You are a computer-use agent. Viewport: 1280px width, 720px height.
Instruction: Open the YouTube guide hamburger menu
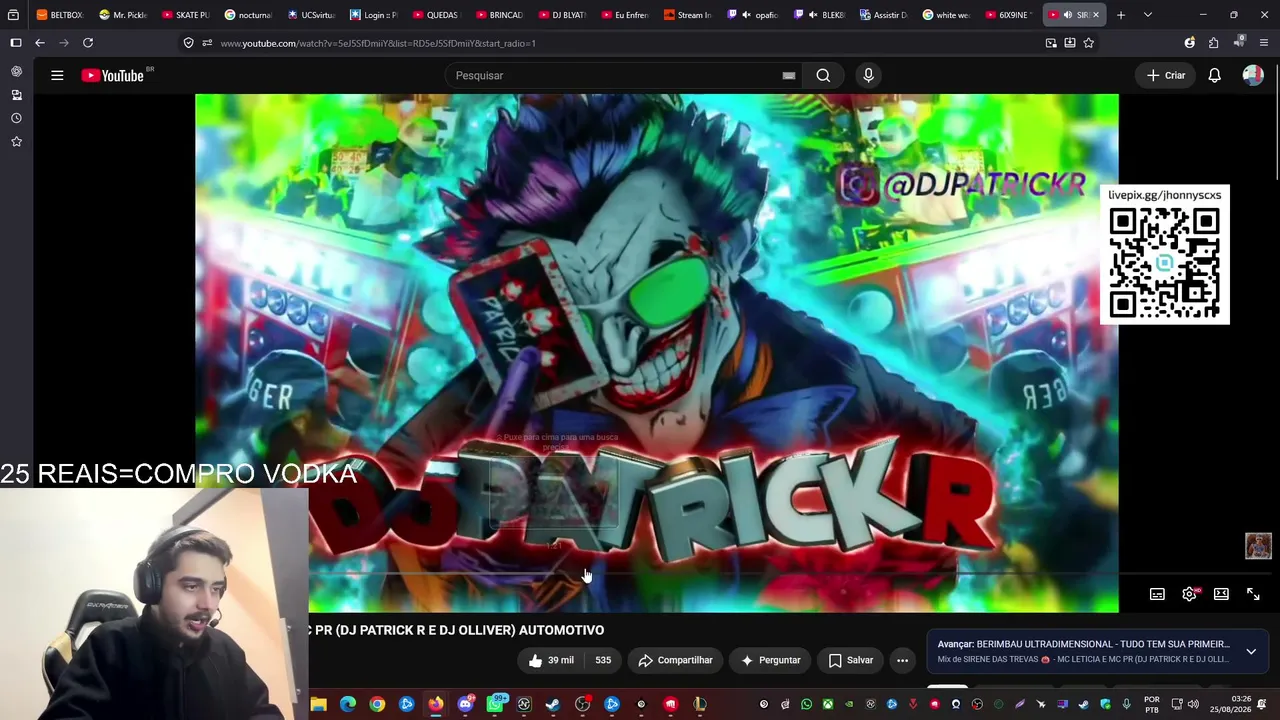pyautogui.click(x=57, y=76)
